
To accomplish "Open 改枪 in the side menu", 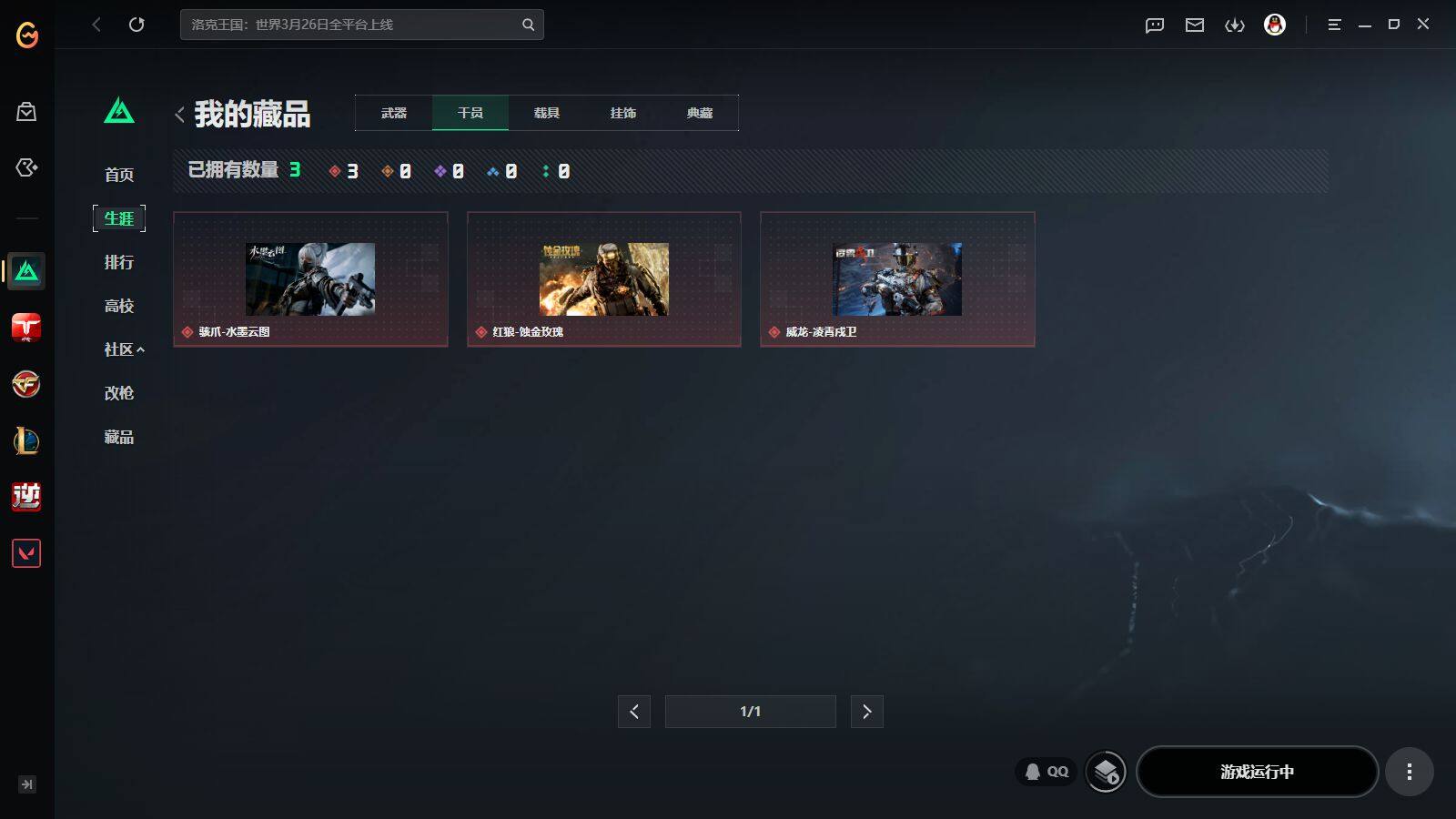I will click(119, 393).
